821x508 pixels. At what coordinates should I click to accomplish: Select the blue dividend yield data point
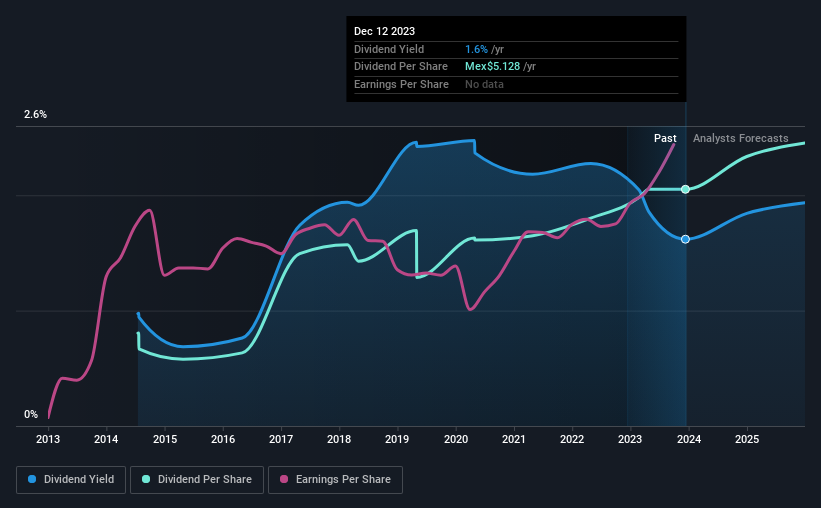coord(685,239)
